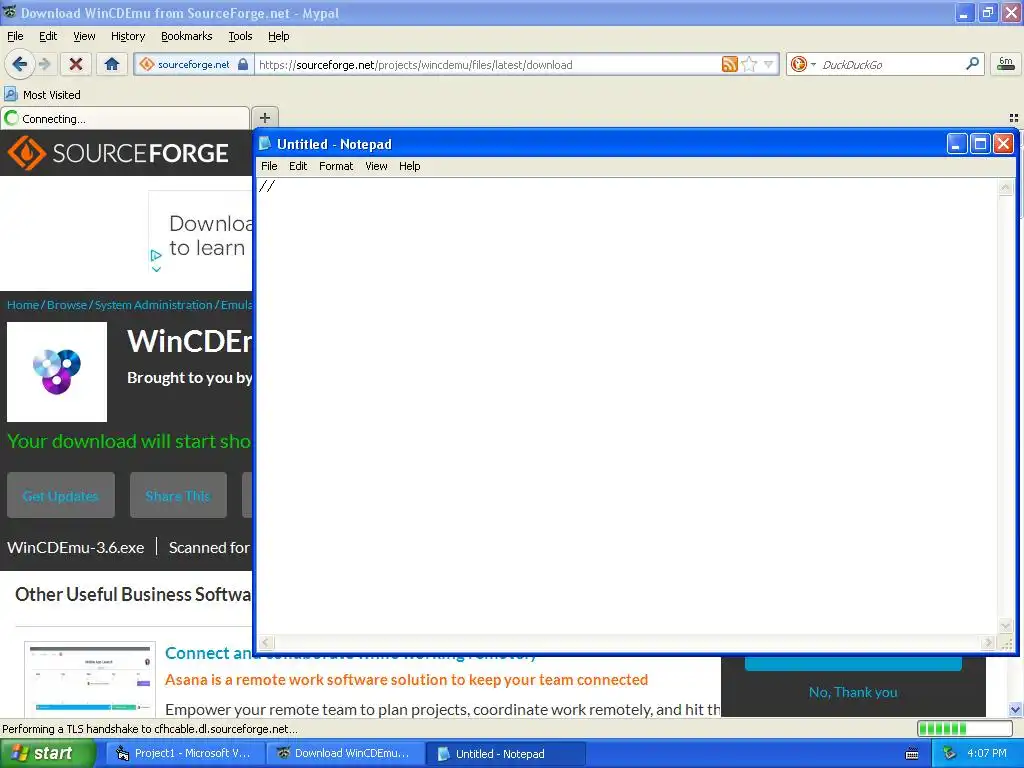
Task: Click the Notepad title bar document icon
Action: (264, 143)
